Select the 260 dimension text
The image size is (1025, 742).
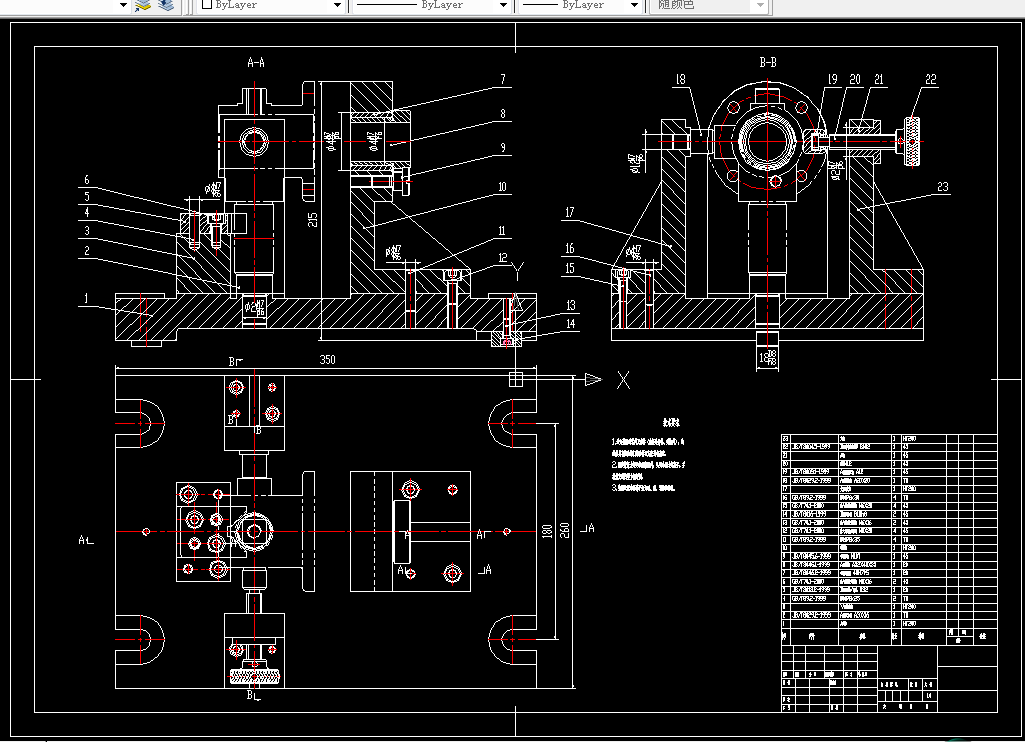pyautogui.click(x=565, y=530)
